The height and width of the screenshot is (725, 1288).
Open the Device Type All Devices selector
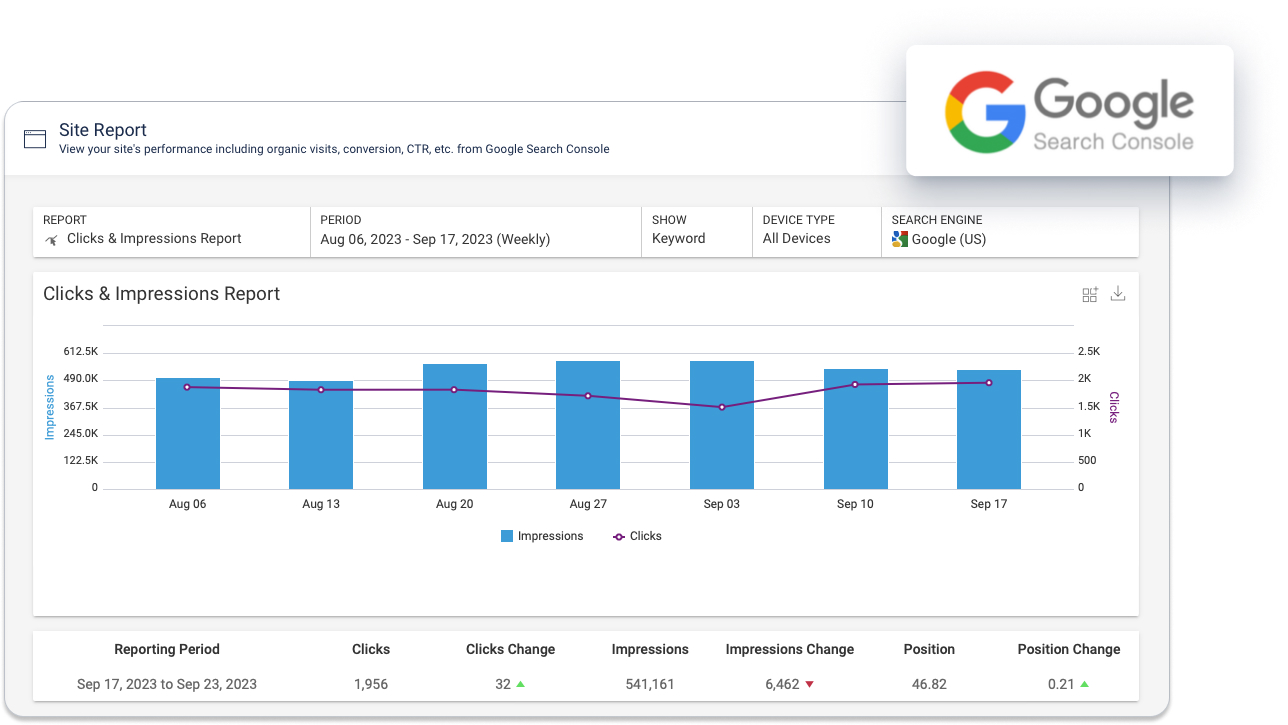point(815,232)
